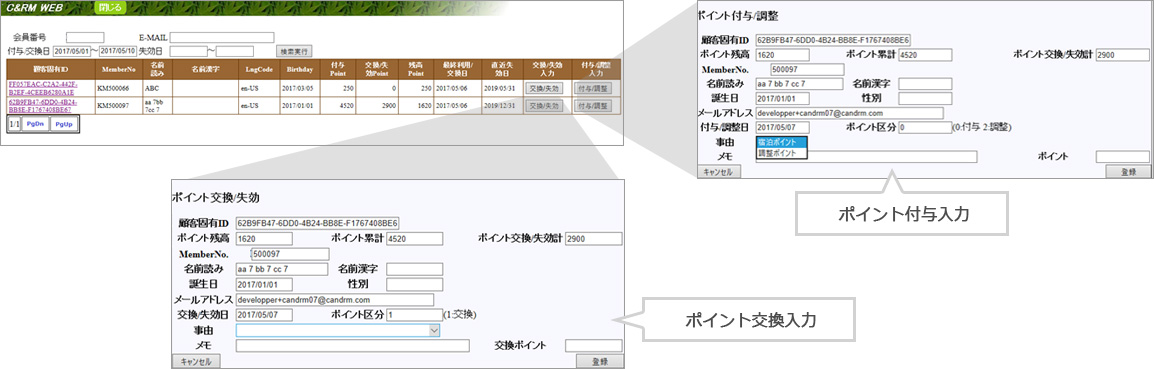Click 誕生日 field in ポイント付与/調整 dialog
The height and width of the screenshot is (369, 1154).
click(x=782, y=99)
